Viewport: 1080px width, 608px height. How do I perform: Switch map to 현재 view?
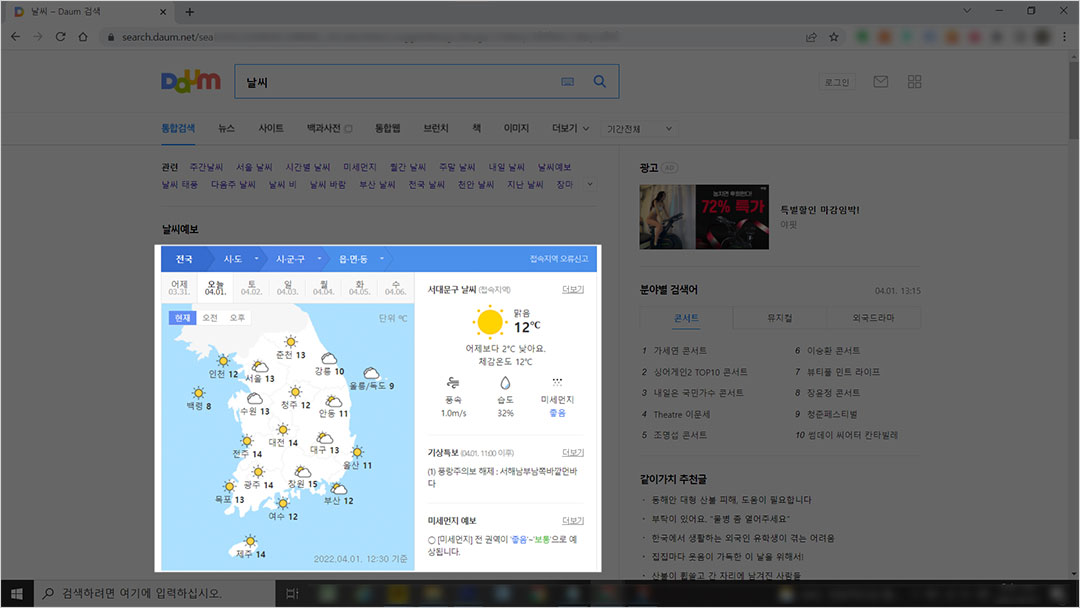[x=182, y=317]
